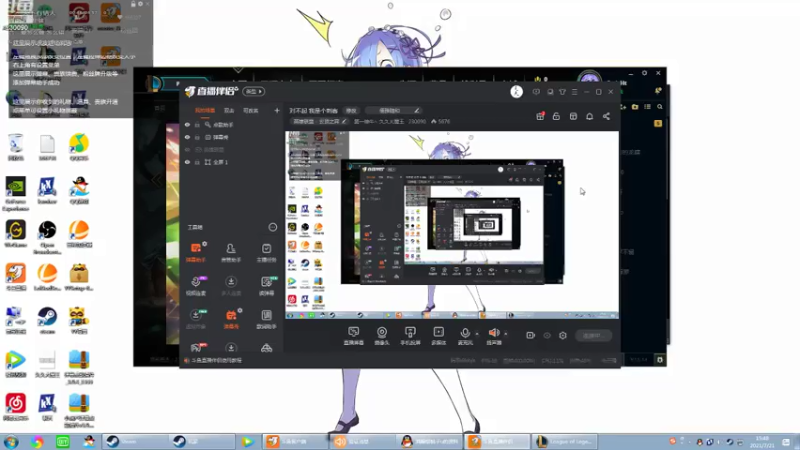Click the unlock padlock icon in toolbar

[x=556, y=116]
